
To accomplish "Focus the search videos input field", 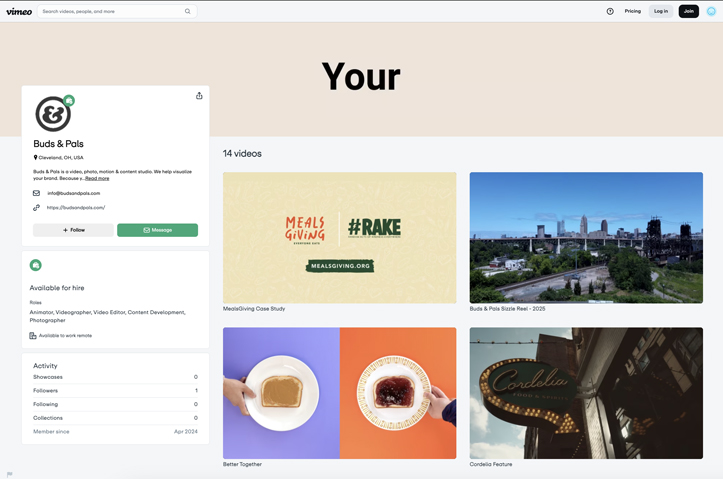I will [x=117, y=12].
